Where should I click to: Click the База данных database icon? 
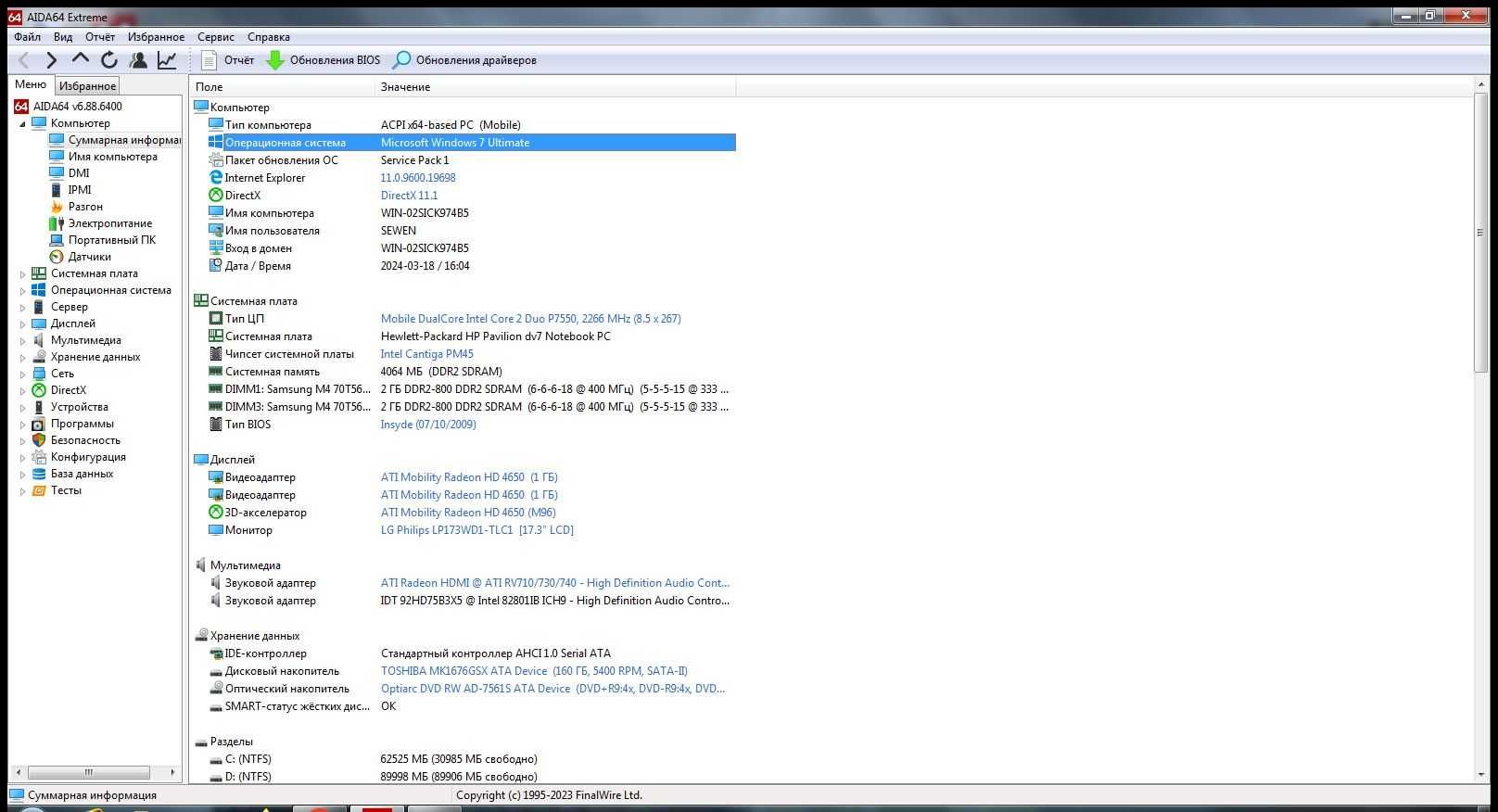point(39,474)
